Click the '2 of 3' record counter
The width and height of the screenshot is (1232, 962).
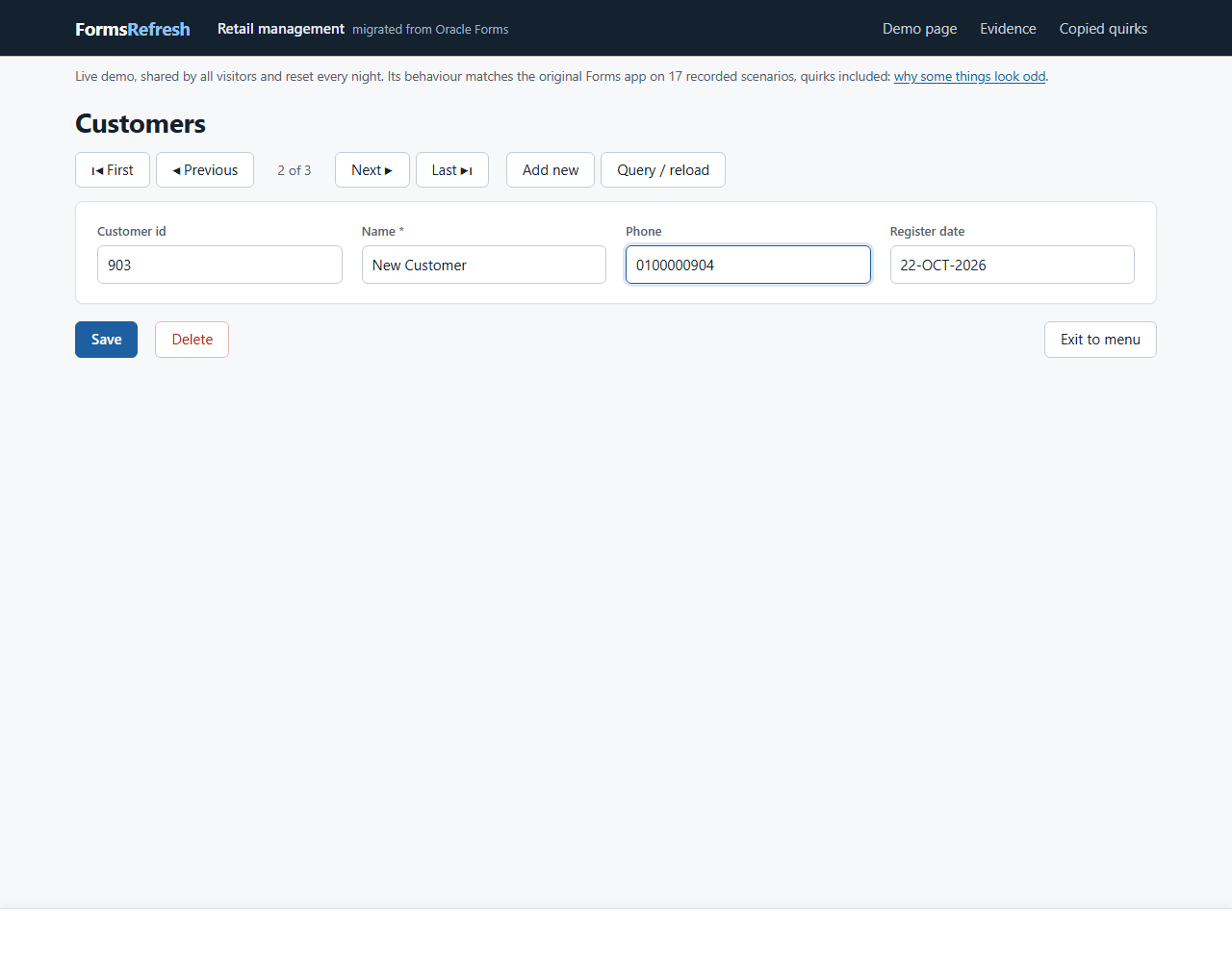tap(295, 170)
